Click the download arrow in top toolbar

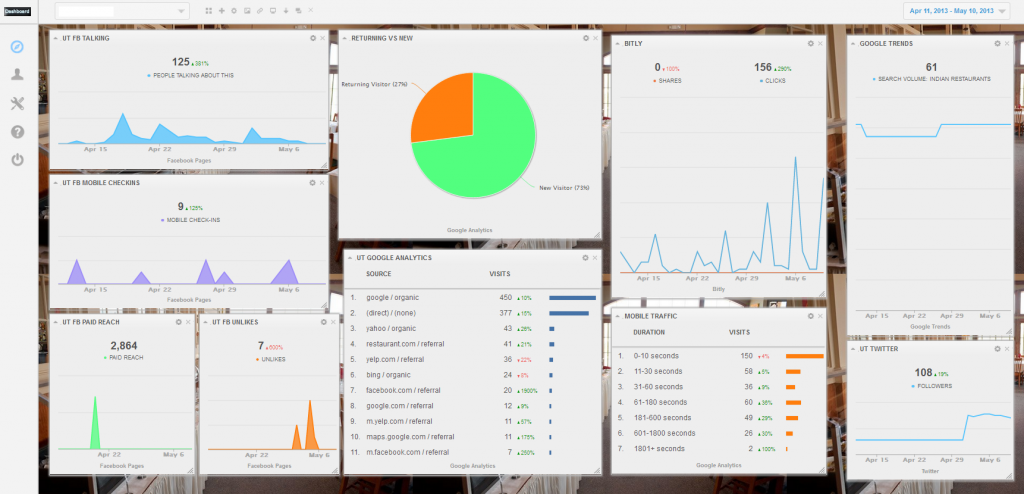click(x=286, y=11)
